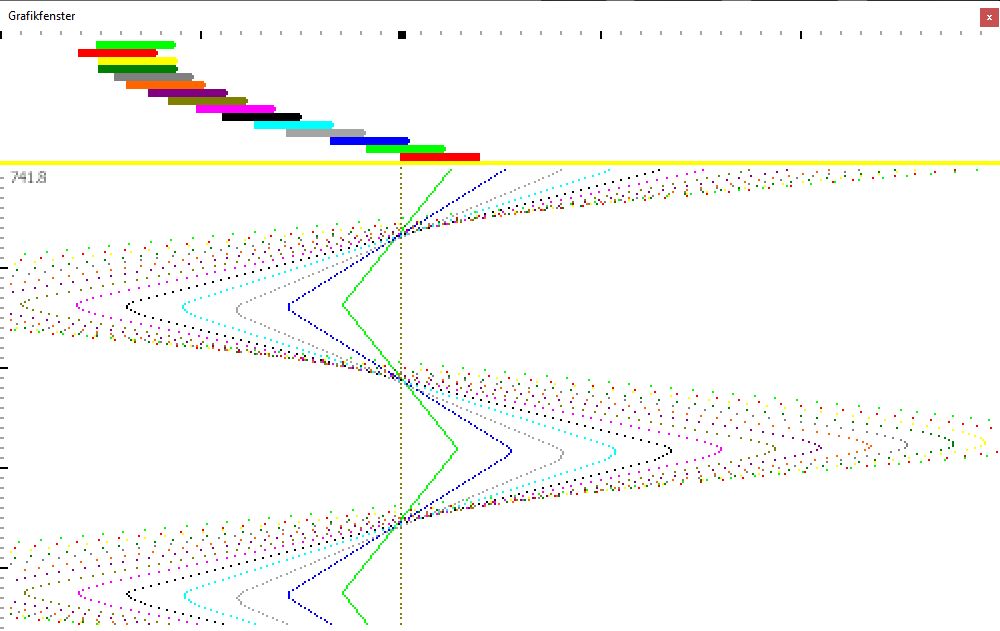Click the black square marker on top ruler
This screenshot has height=631, width=1000.
pos(402,35)
